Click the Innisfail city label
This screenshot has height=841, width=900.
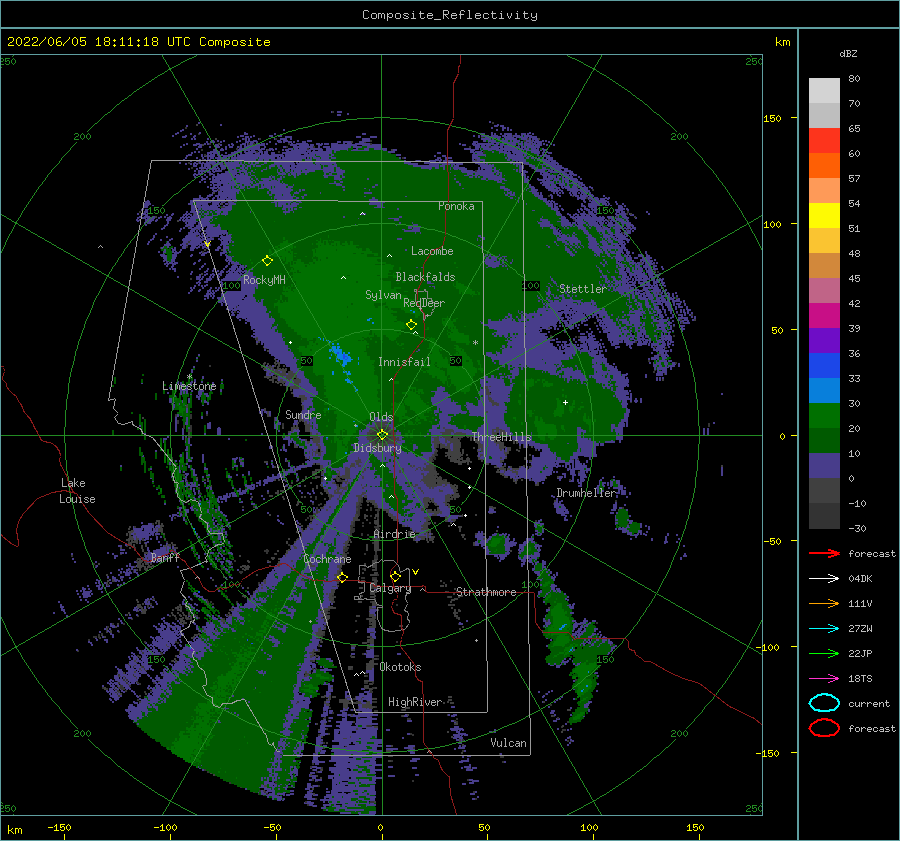(x=404, y=362)
